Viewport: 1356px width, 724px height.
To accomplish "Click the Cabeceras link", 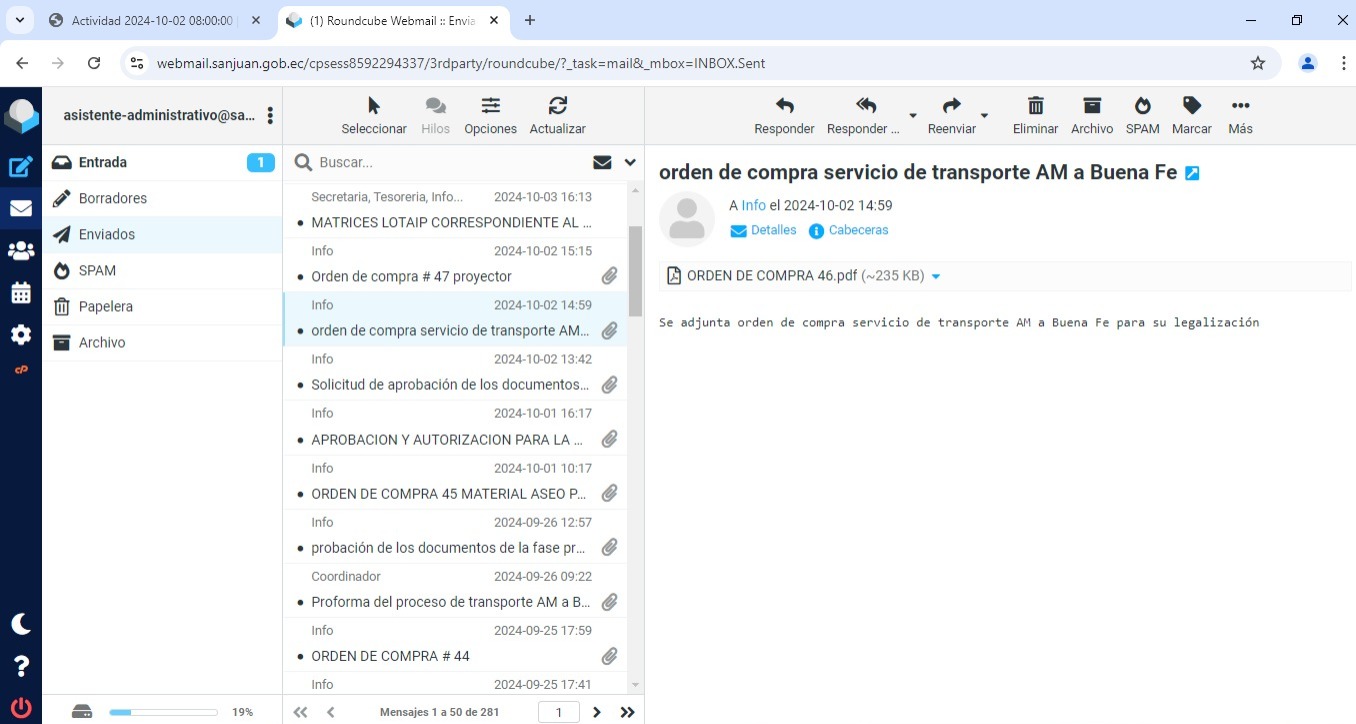I will (x=858, y=230).
